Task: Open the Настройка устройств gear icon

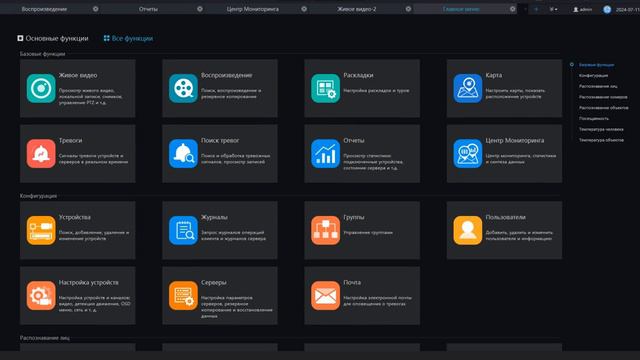Action: coord(41,296)
